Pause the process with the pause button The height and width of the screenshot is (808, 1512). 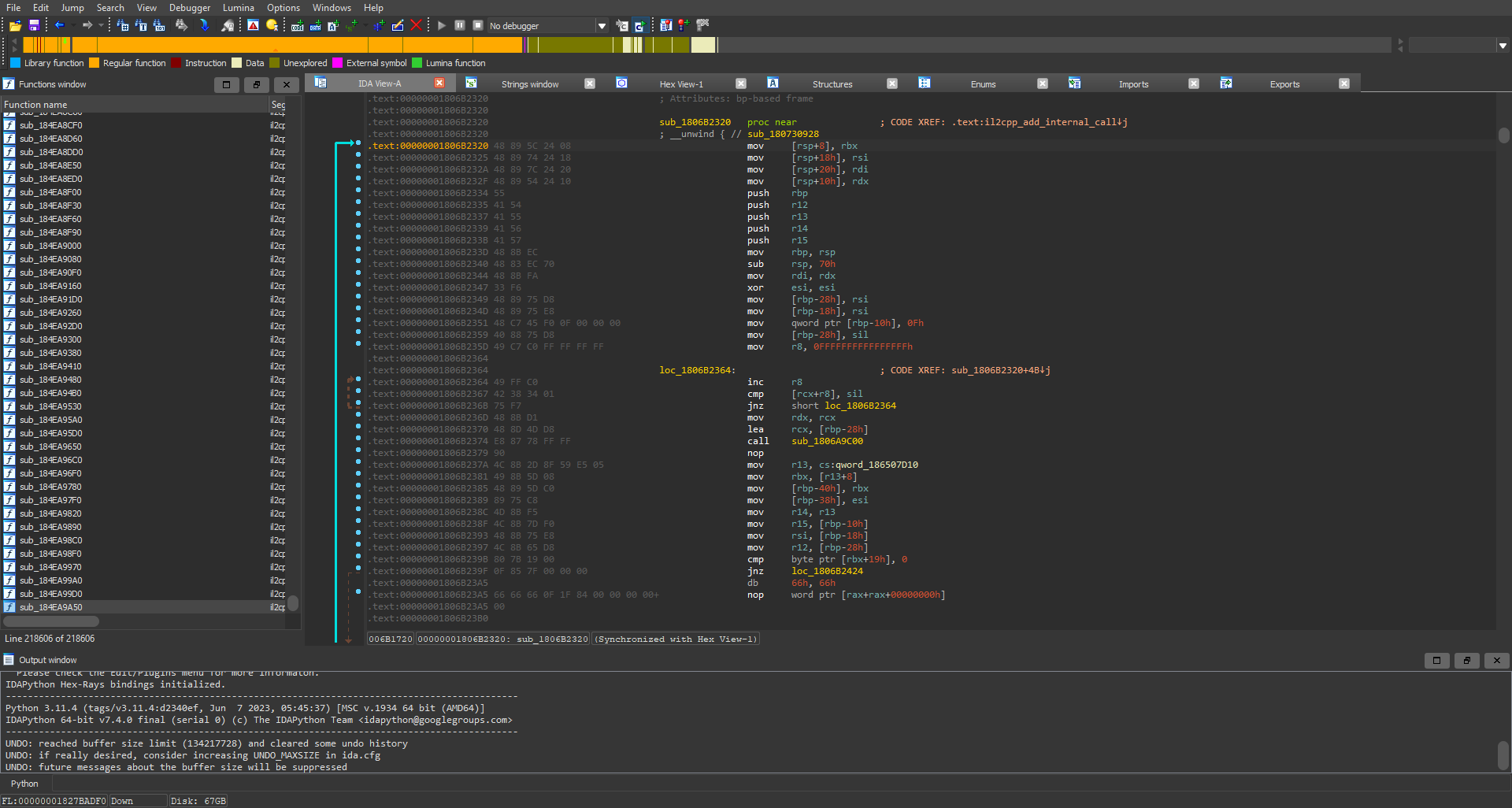(x=460, y=26)
